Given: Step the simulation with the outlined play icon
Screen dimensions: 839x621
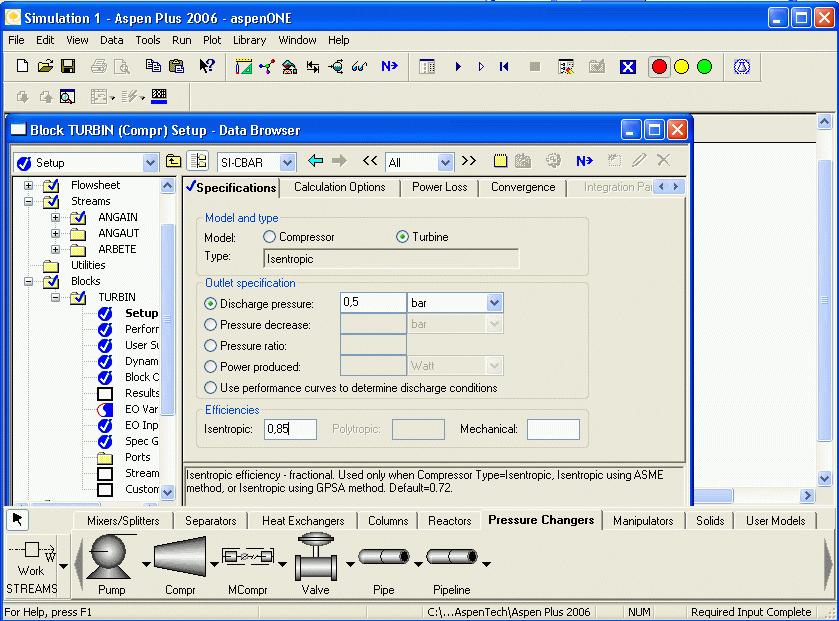Looking at the screenshot, I should (481, 67).
